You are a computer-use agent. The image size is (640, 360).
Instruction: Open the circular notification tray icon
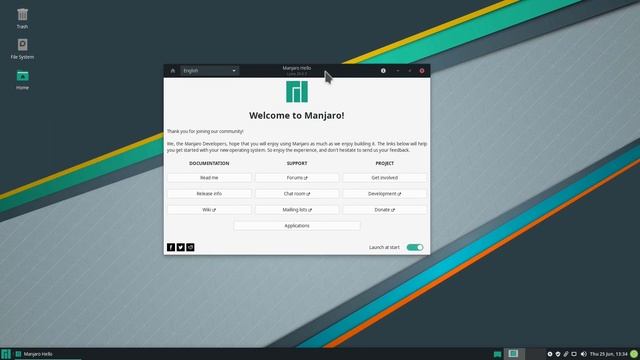pyautogui.click(x=550, y=354)
